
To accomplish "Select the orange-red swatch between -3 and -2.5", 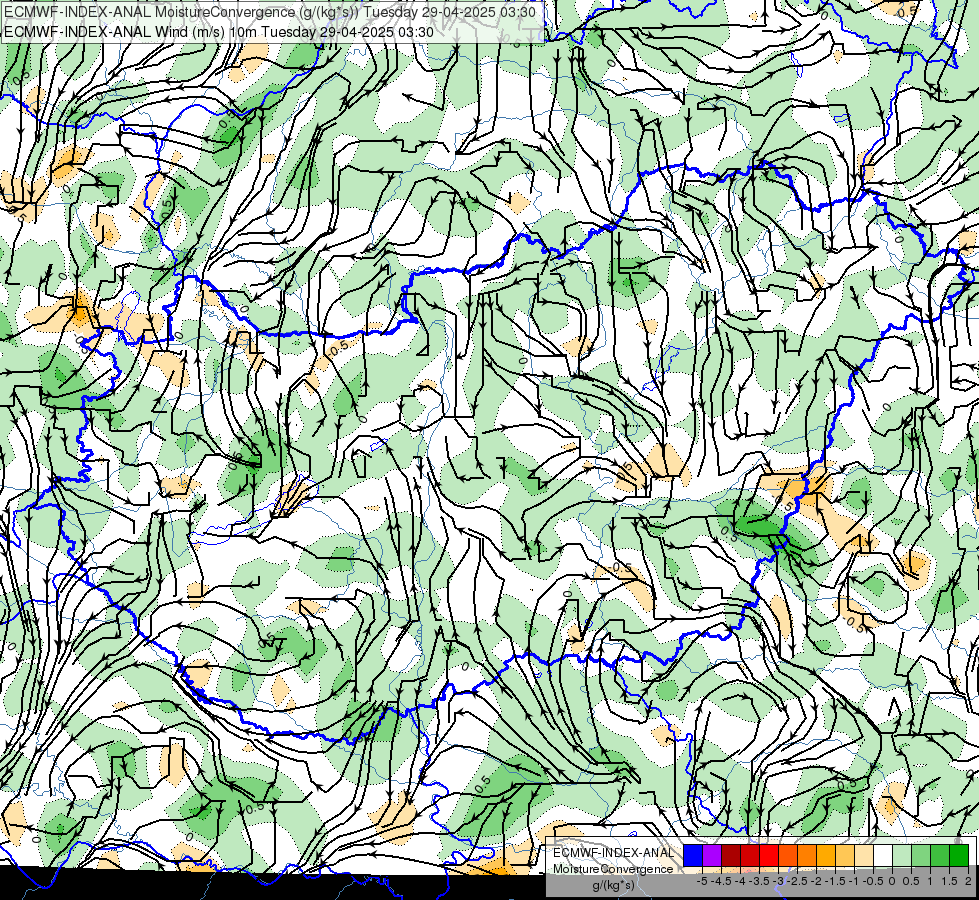I will point(788,855).
